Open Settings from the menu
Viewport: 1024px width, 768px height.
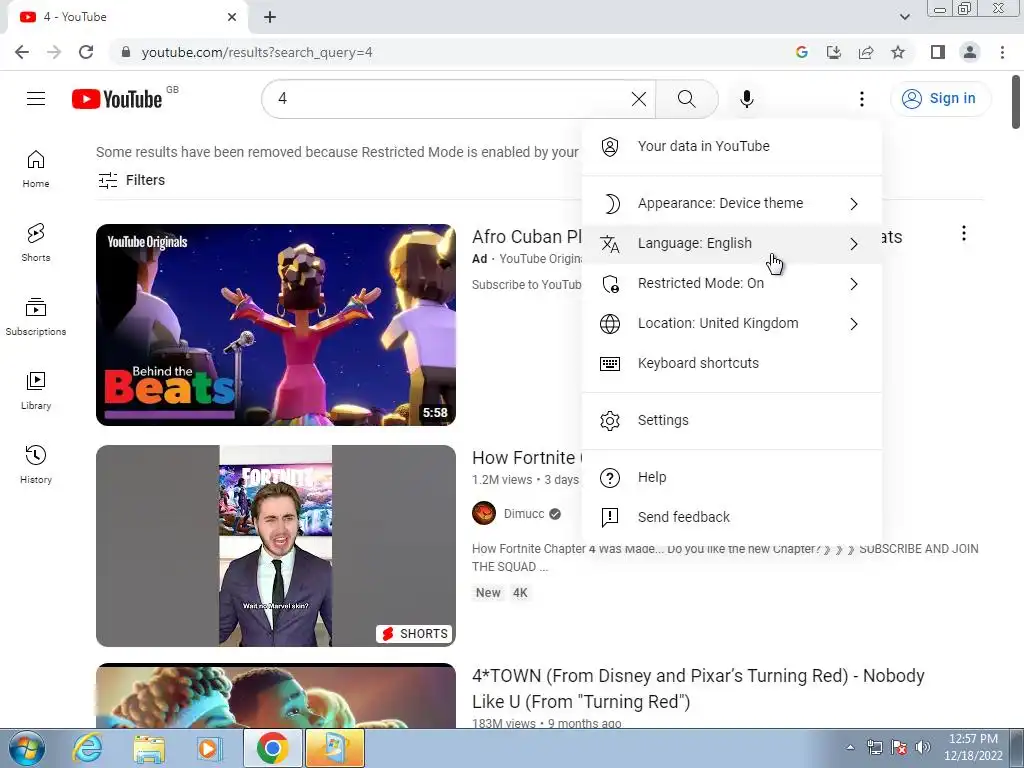[x=731, y=420]
